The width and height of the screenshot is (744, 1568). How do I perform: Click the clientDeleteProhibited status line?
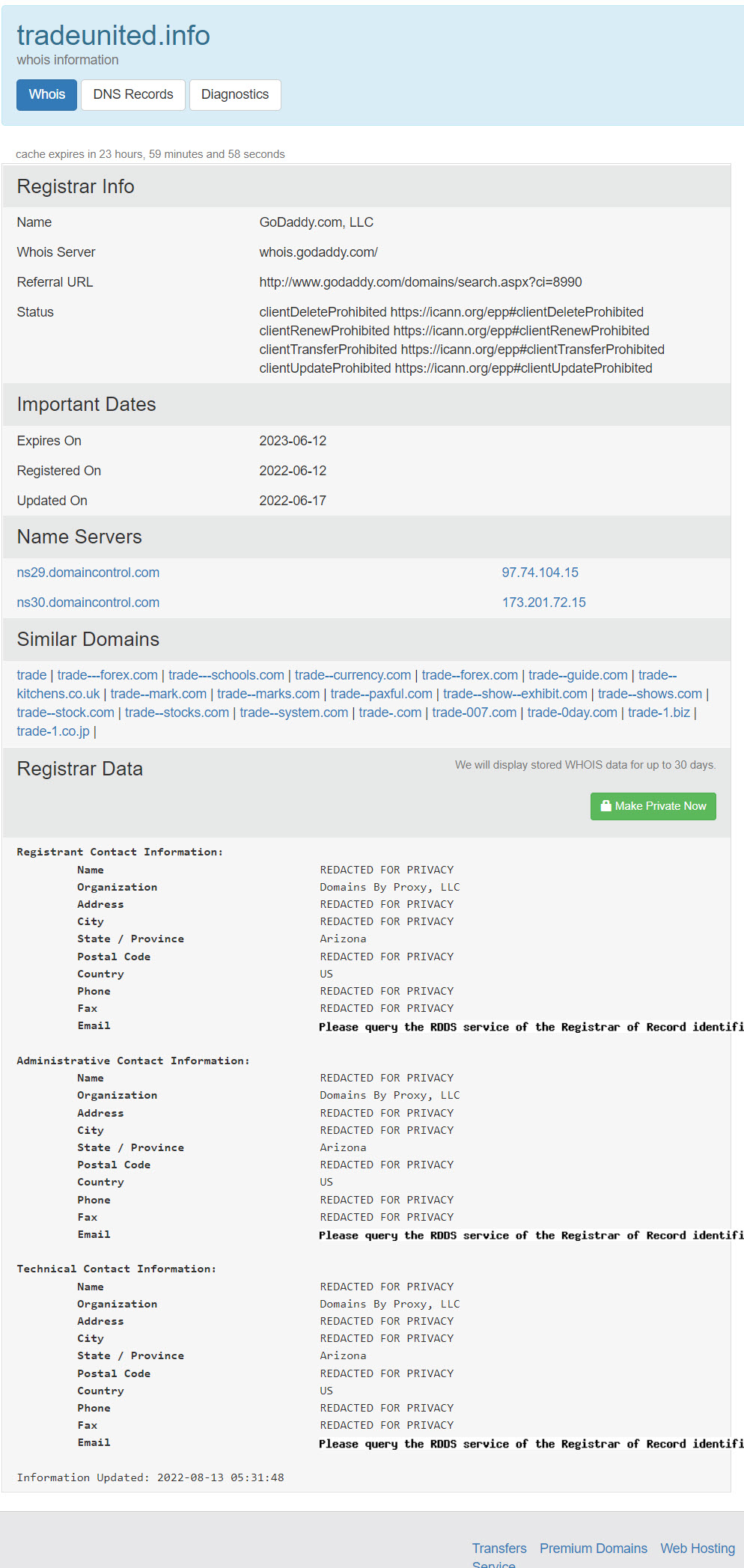point(451,312)
